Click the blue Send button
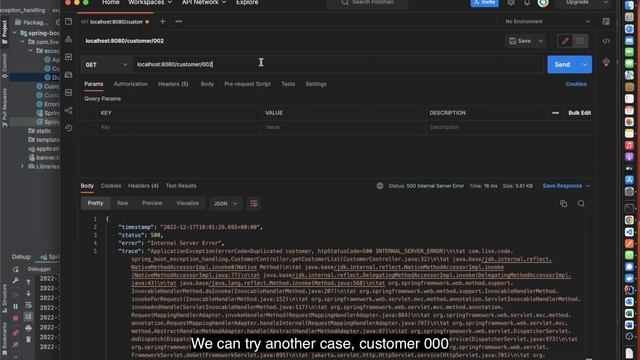The image size is (640, 360). [562, 64]
